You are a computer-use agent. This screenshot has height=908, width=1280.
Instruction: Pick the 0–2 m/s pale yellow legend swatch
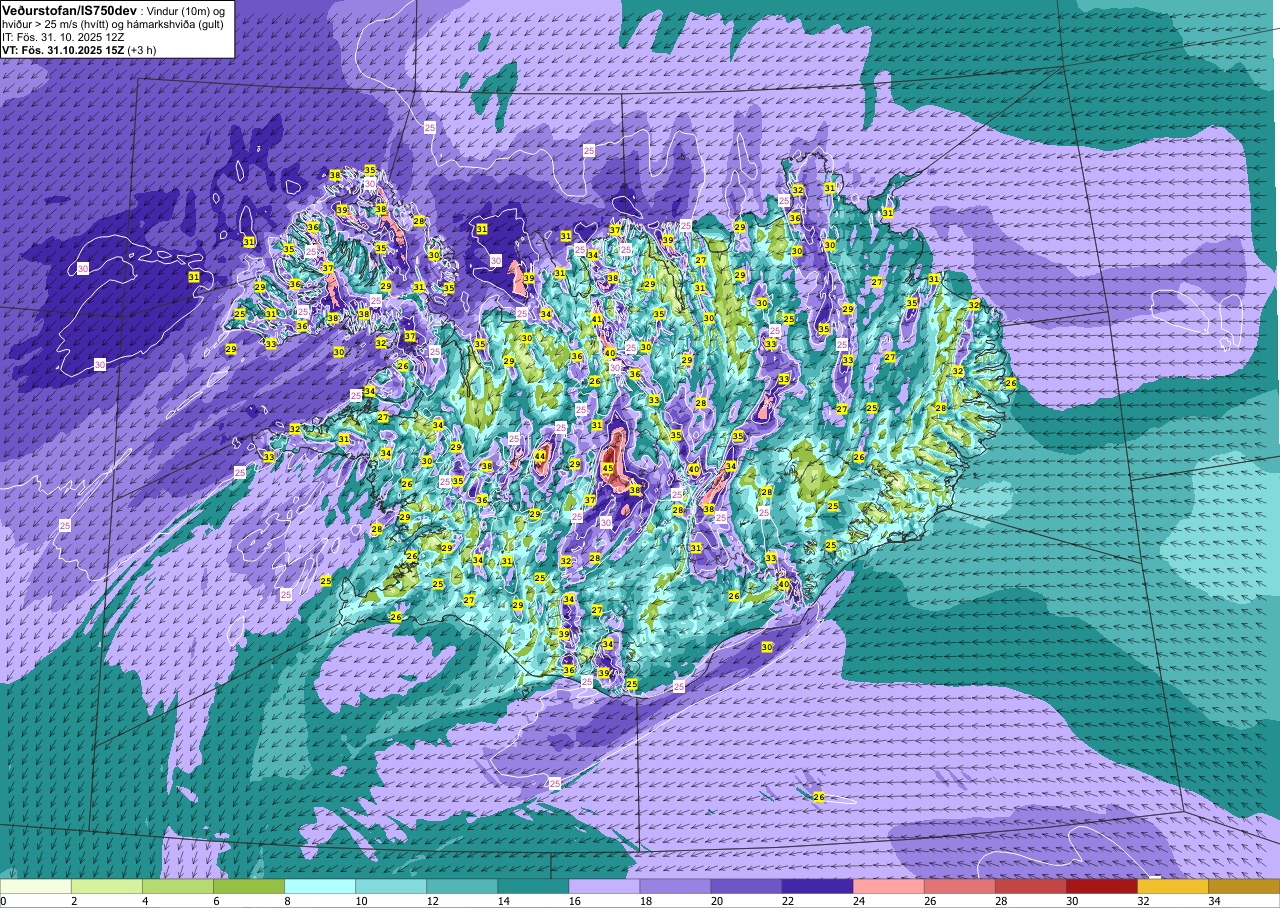(x=36, y=886)
